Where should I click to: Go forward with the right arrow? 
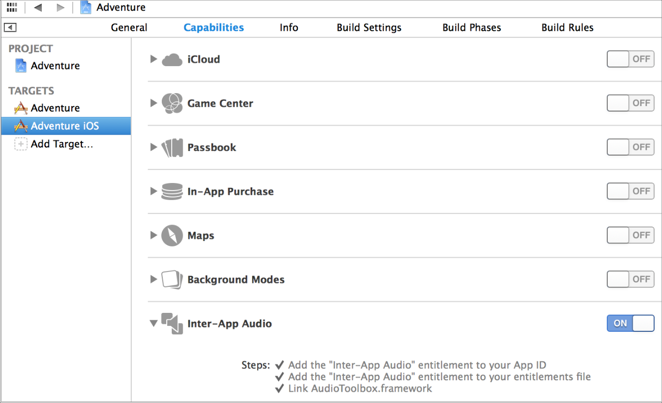coord(60,7)
